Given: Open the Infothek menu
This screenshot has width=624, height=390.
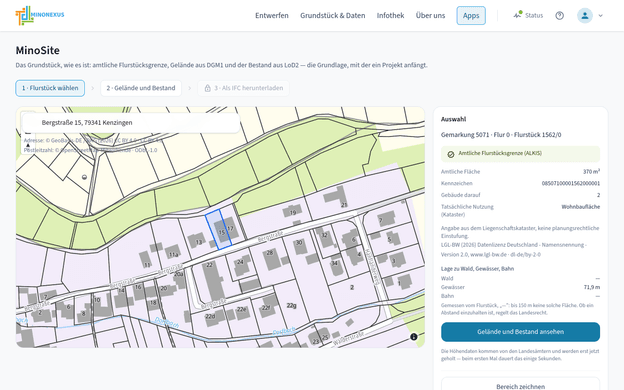Looking at the screenshot, I should pos(390,16).
